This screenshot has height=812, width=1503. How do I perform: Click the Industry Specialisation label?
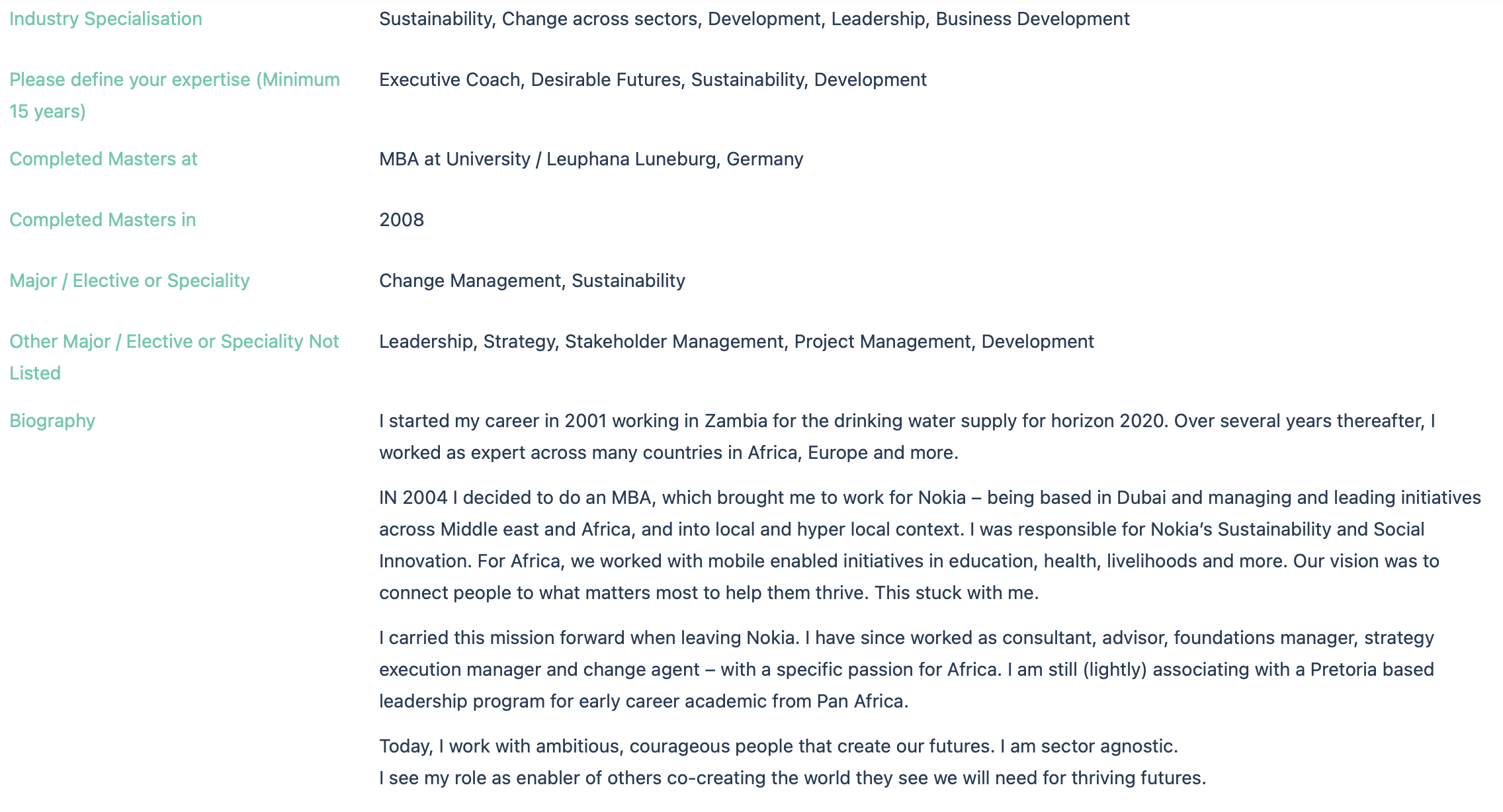click(106, 19)
